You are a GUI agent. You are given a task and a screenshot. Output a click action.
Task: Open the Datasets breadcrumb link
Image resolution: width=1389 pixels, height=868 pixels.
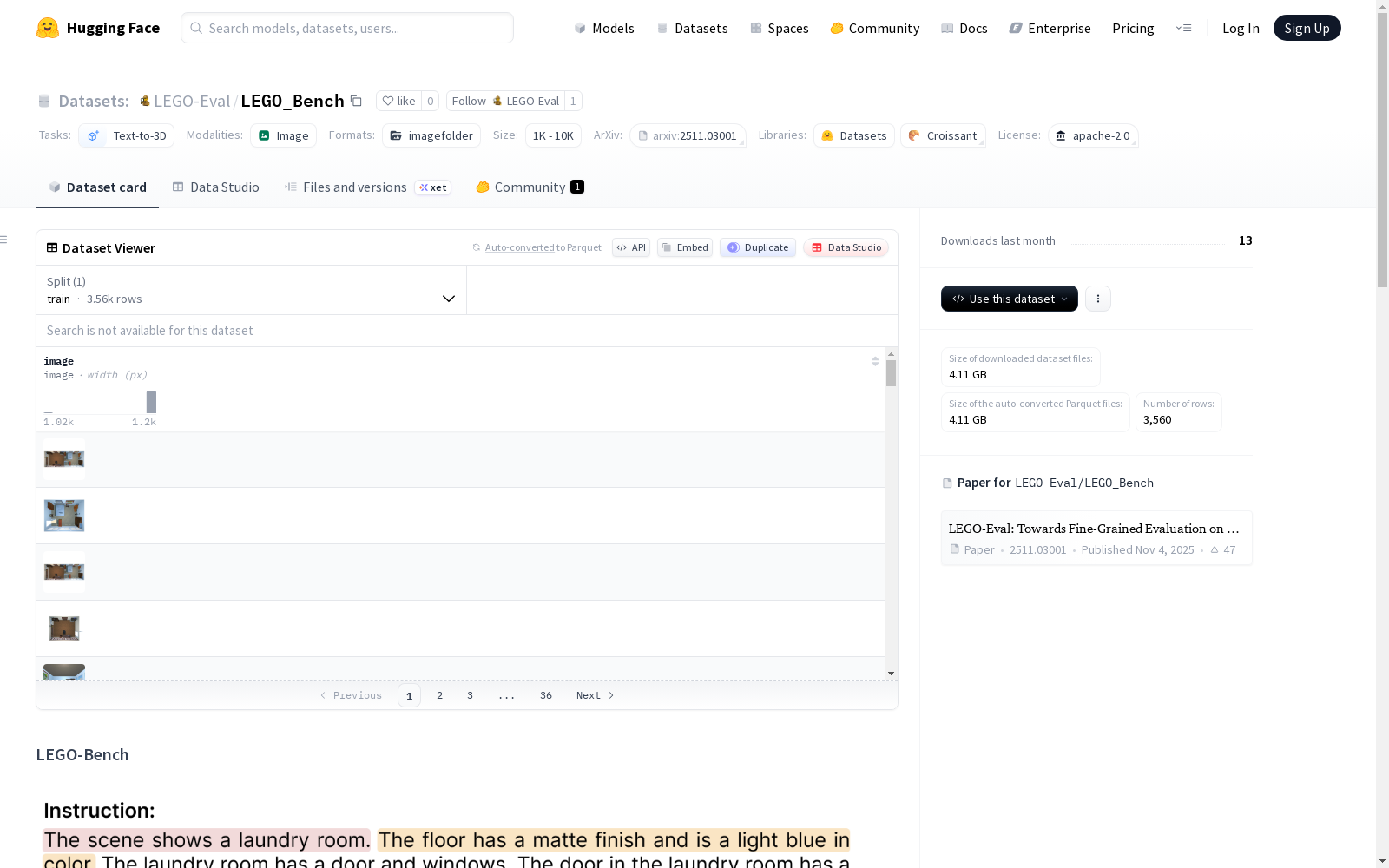point(93,101)
